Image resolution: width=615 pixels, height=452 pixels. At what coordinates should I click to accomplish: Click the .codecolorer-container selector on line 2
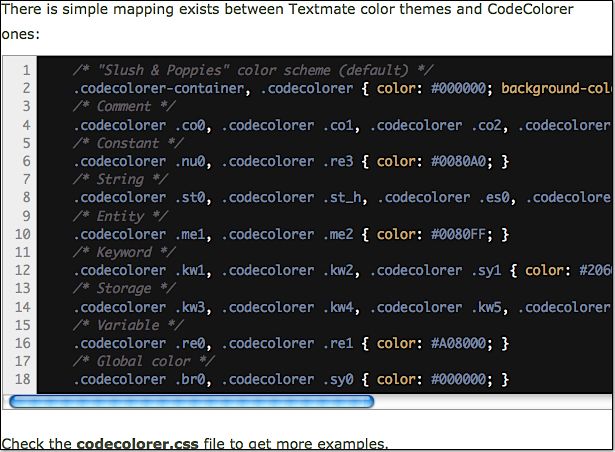coord(158,88)
